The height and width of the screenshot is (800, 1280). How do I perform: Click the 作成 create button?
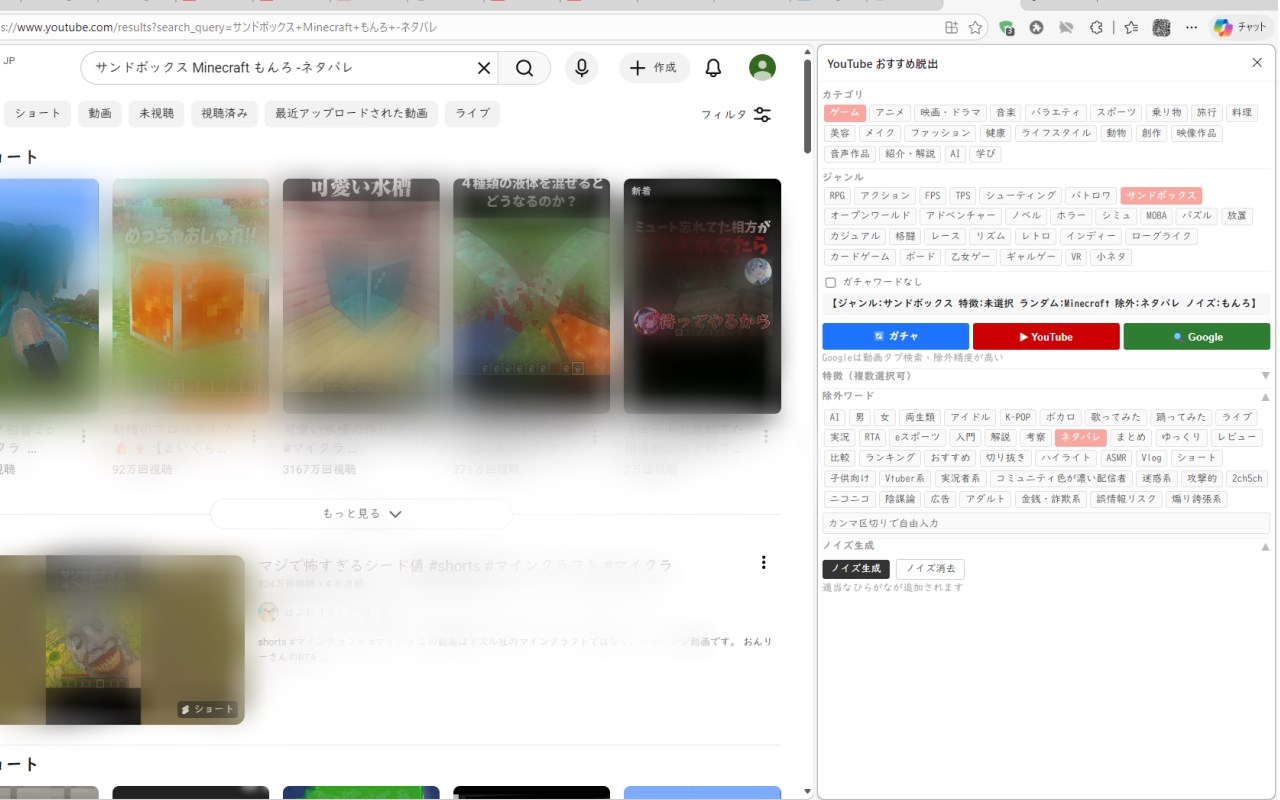coord(654,68)
